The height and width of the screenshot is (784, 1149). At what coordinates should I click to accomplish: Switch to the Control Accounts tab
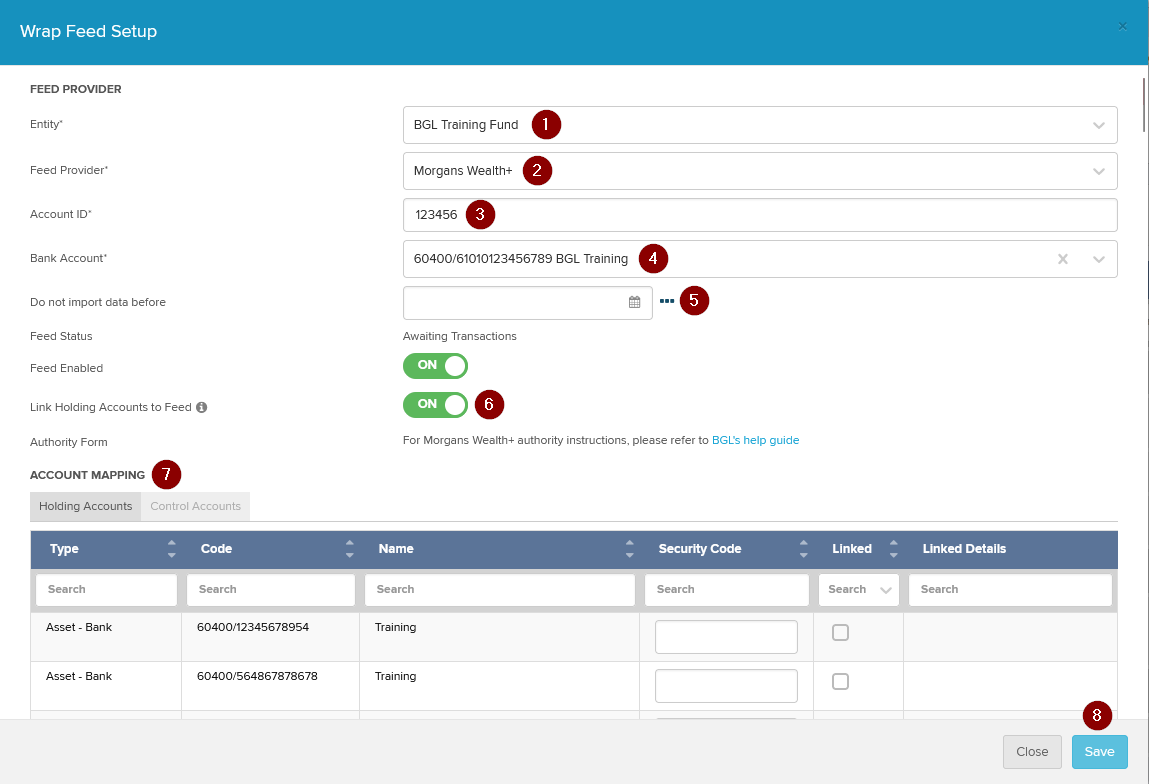pos(196,506)
